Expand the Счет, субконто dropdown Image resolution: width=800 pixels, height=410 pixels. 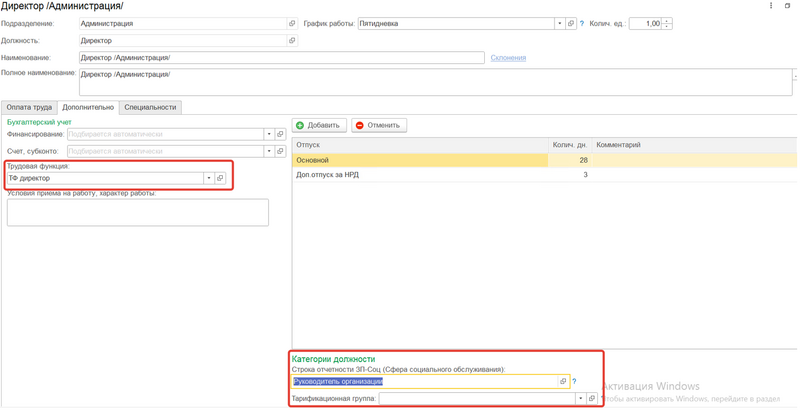pos(268,151)
